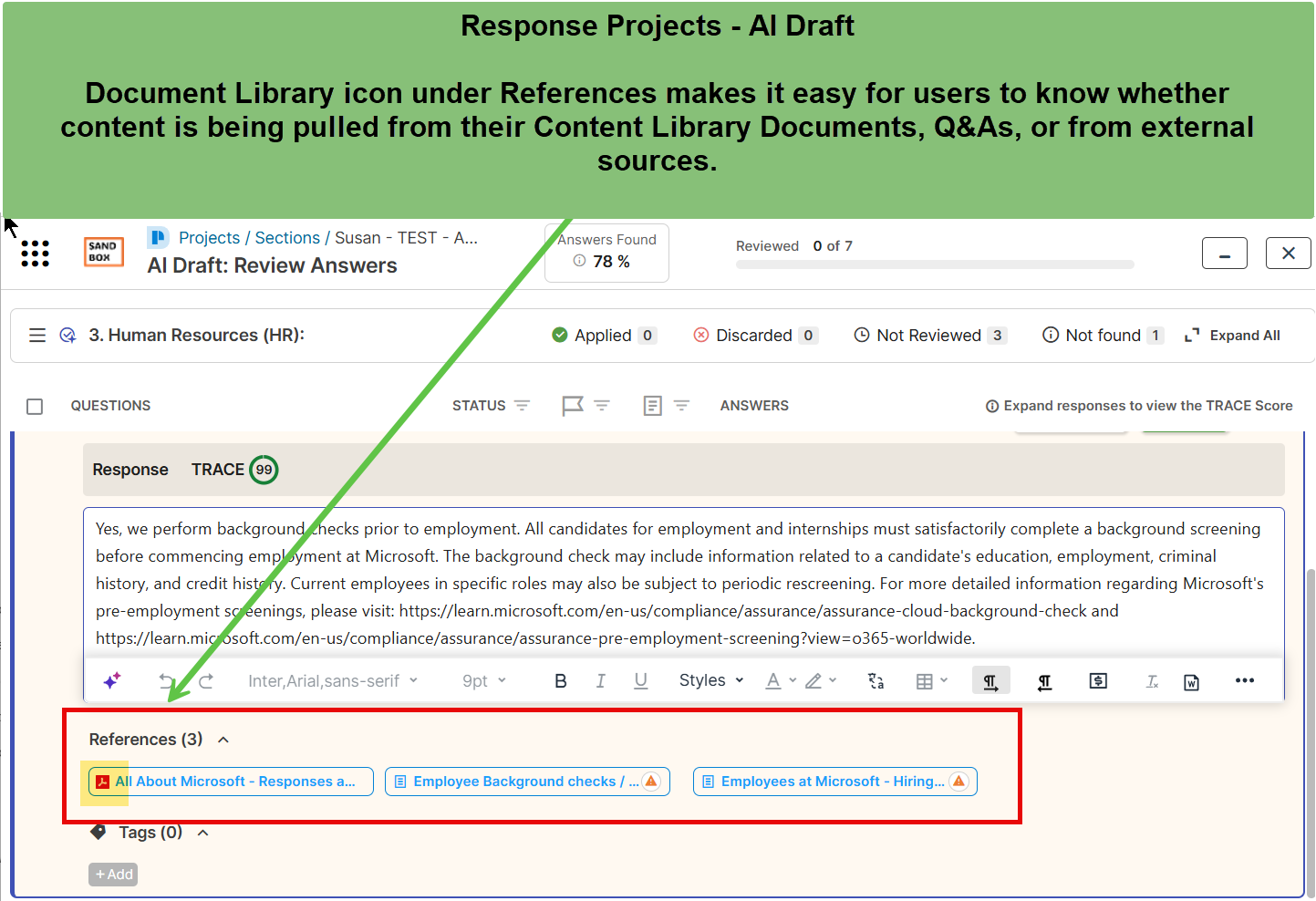This screenshot has width=1316, height=901.
Task: Click the Reviewed progress bar
Action: (x=935, y=264)
